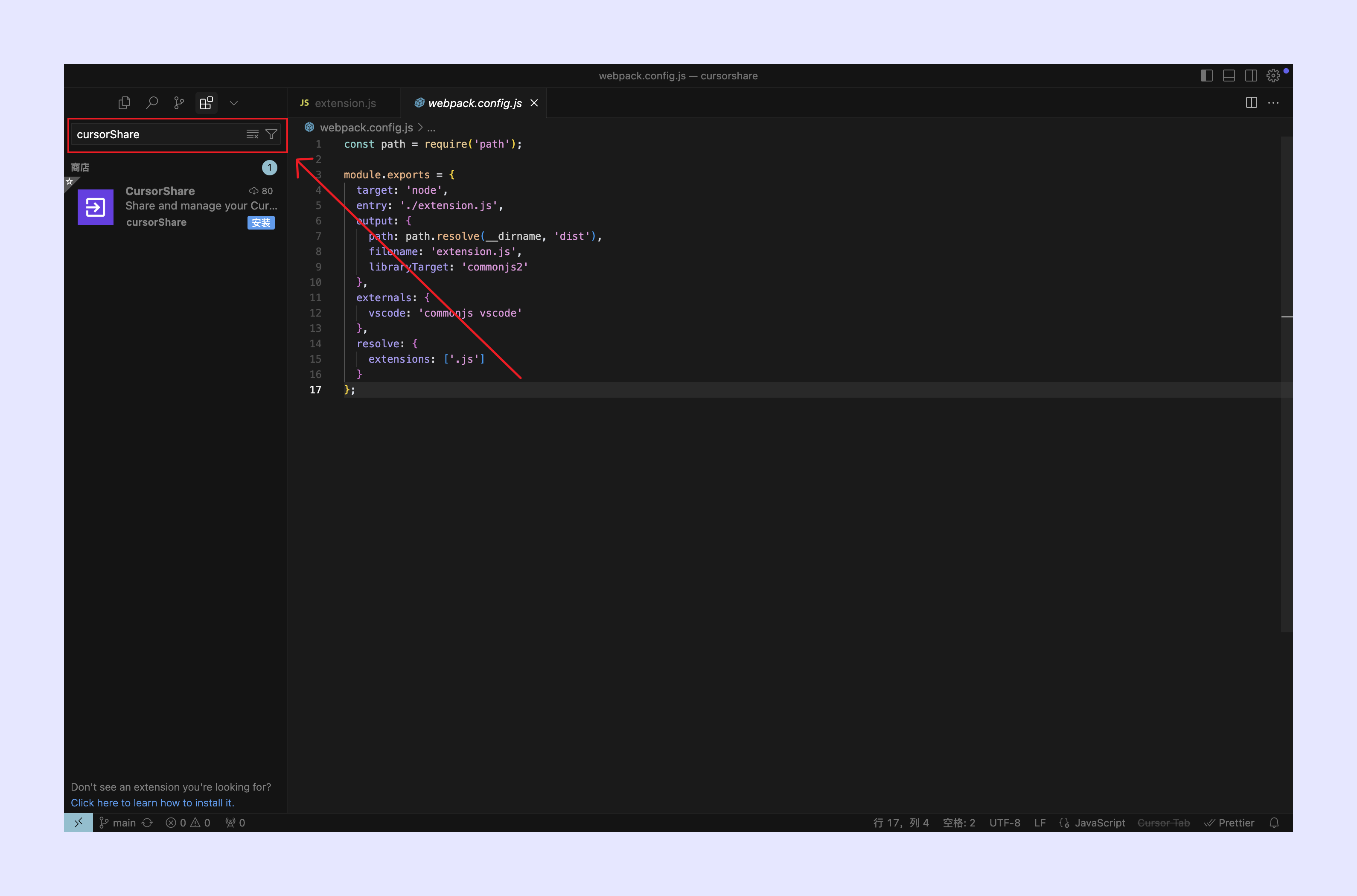
Task: Click the extension description 'Share and manage your Cur...'
Action: (x=201, y=206)
